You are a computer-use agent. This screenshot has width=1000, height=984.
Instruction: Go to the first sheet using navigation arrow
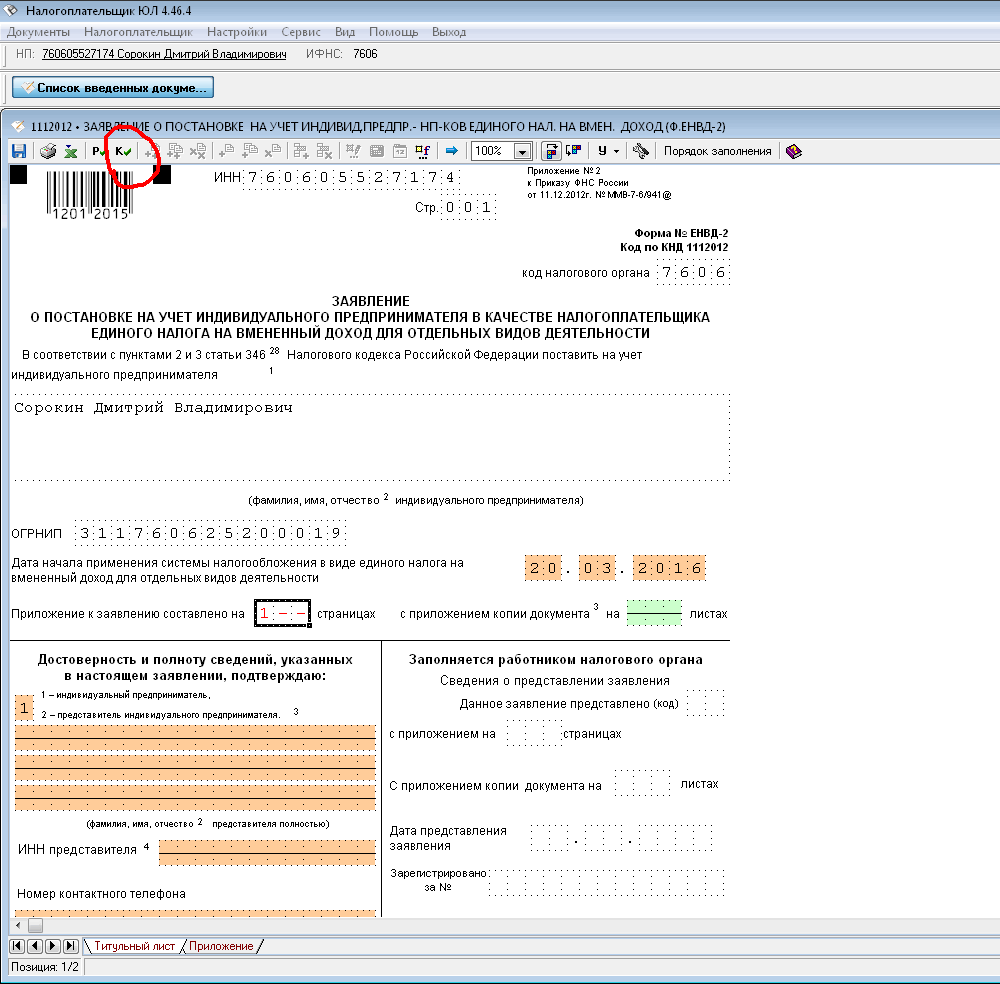click(16, 946)
